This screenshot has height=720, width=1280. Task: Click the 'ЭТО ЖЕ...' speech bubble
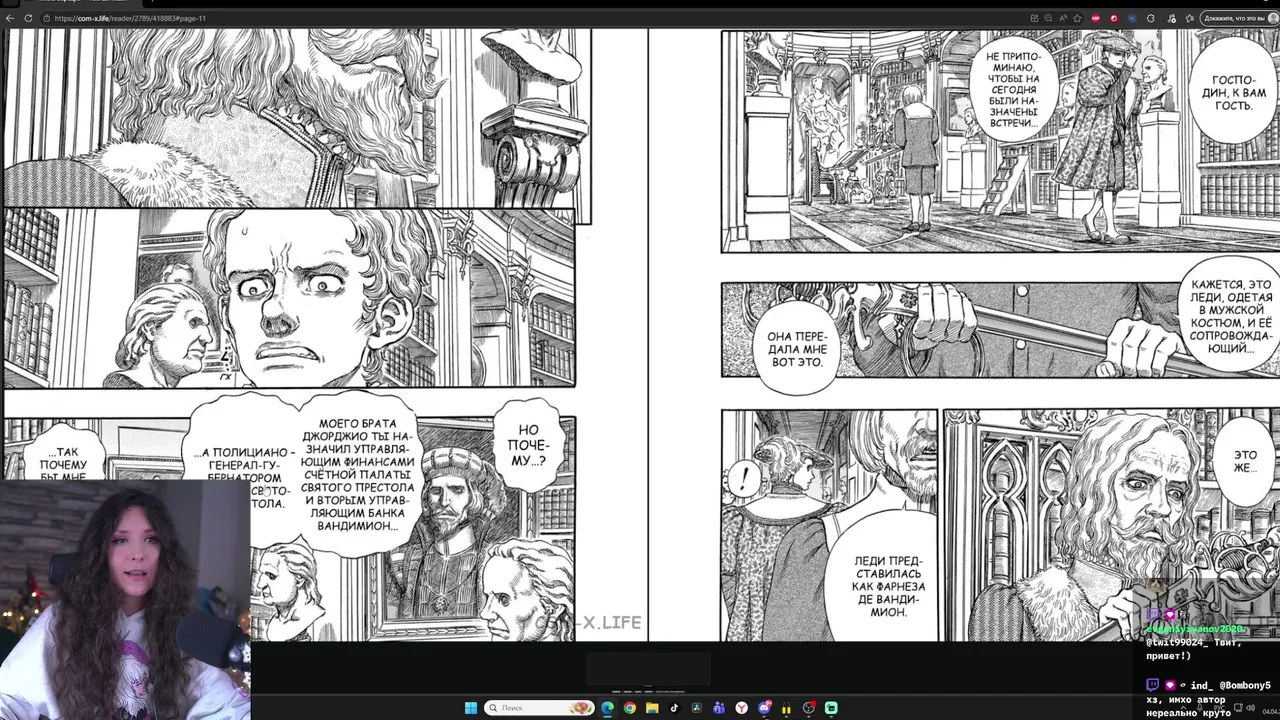(x=1244, y=462)
